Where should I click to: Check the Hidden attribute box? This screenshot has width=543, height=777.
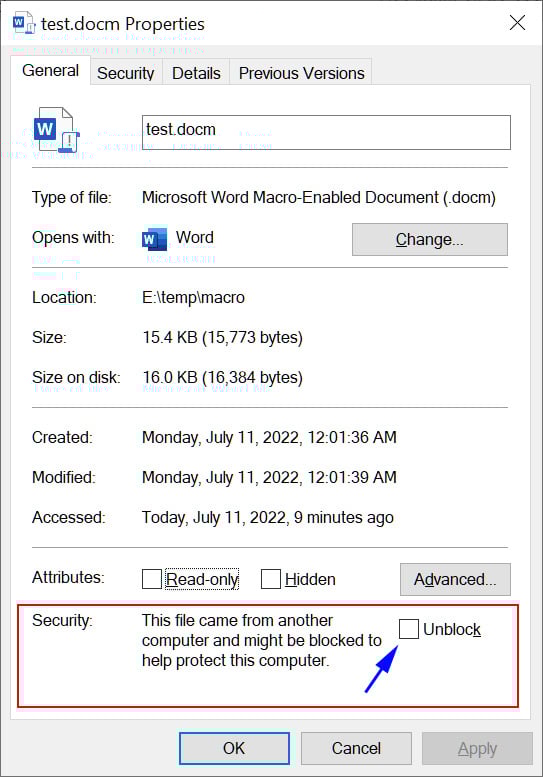pyautogui.click(x=271, y=579)
